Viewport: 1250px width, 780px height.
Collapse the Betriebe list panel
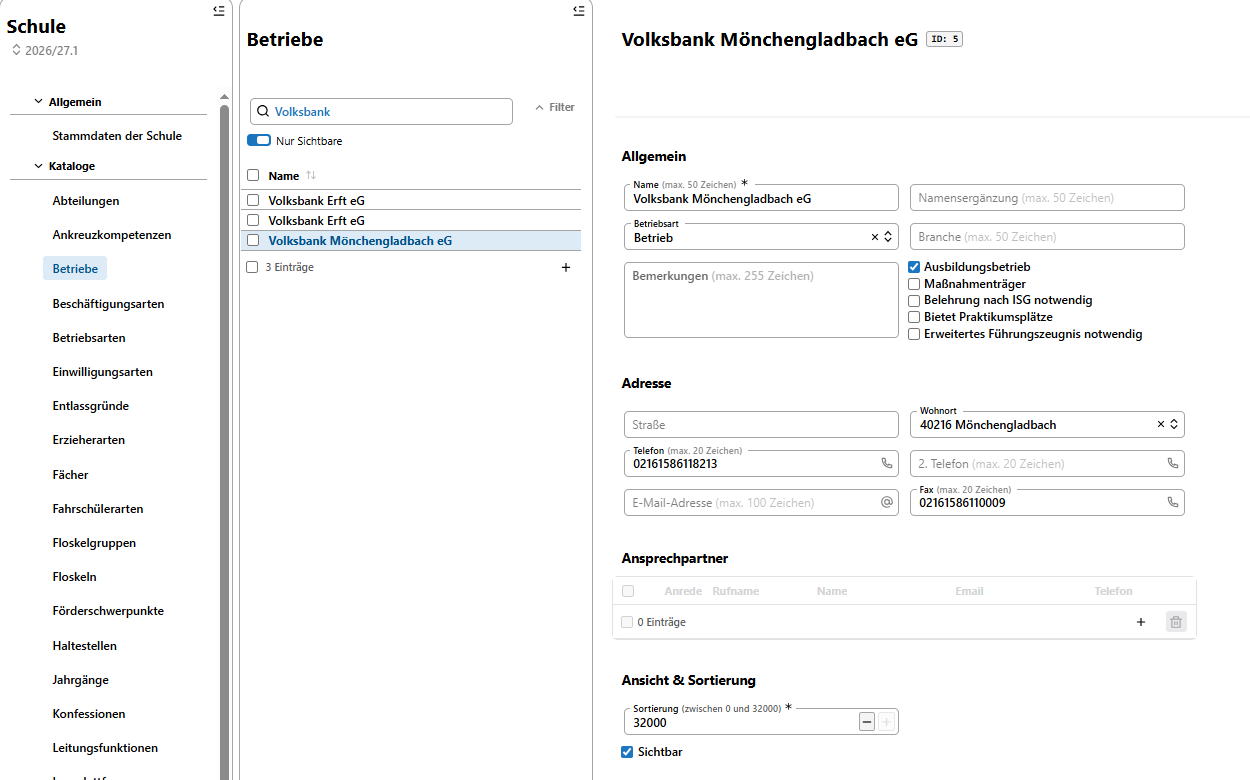tap(578, 10)
